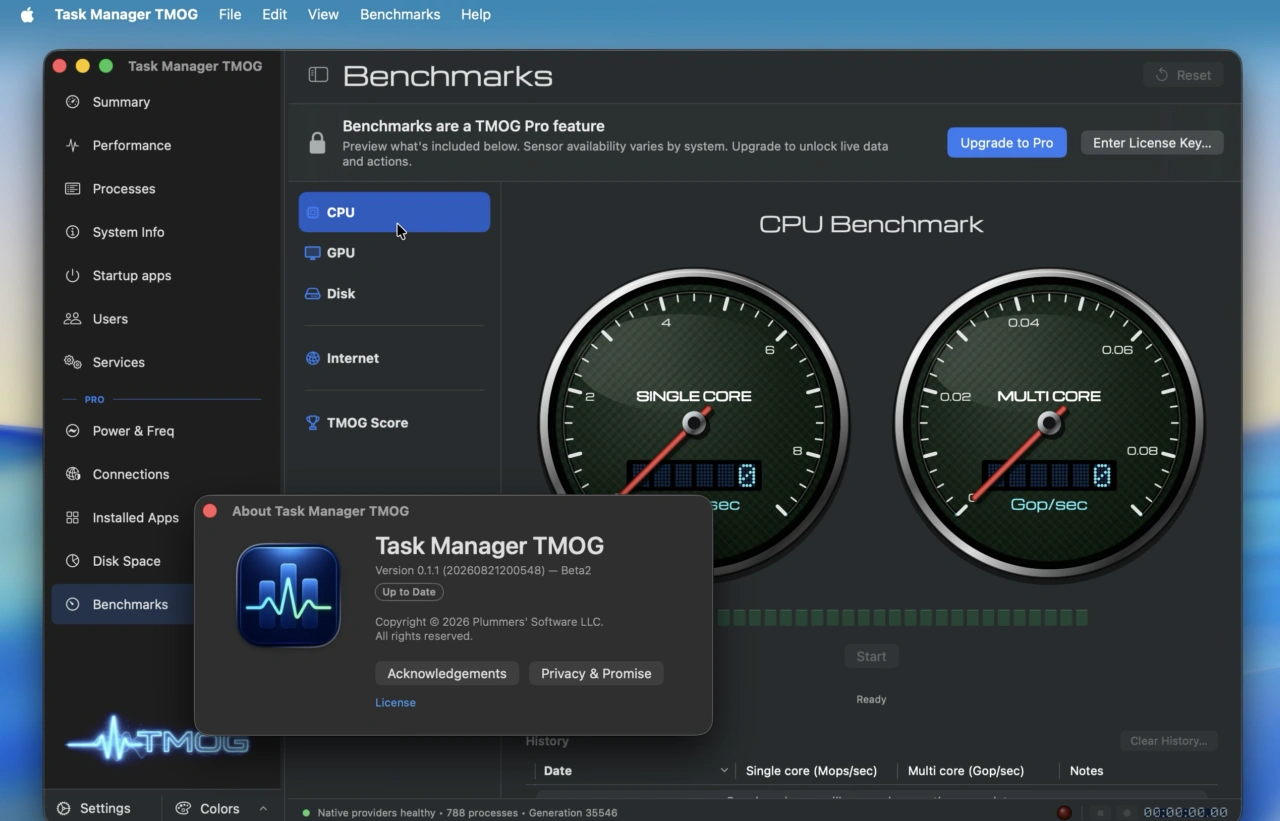1280x821 pixels.
Task: Click the Ready status text
Action: tap(871, 699)
